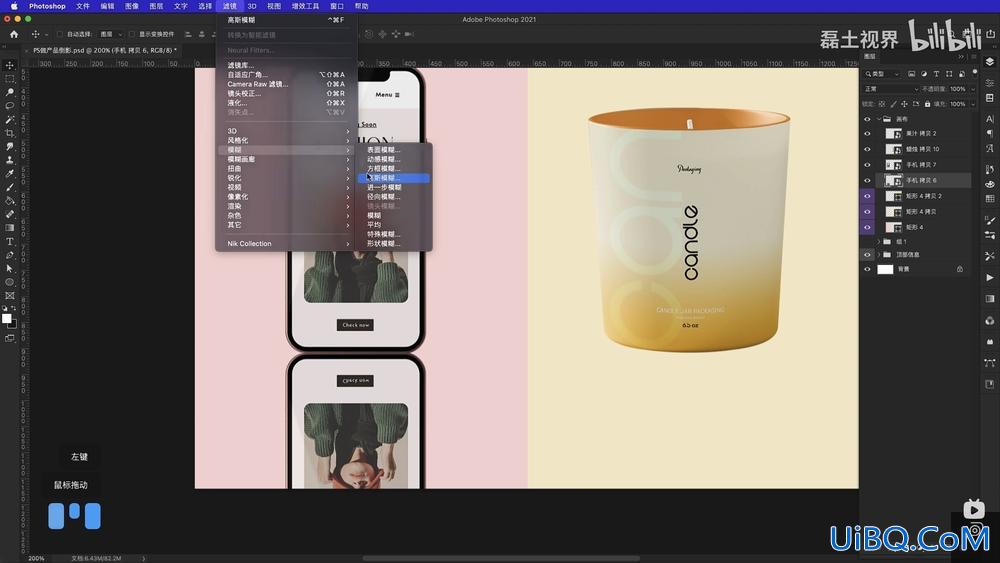Hide the 蜡烛 拷贝 10 layer
This screenshot has height=563, width=1000.
click(867, 149)
